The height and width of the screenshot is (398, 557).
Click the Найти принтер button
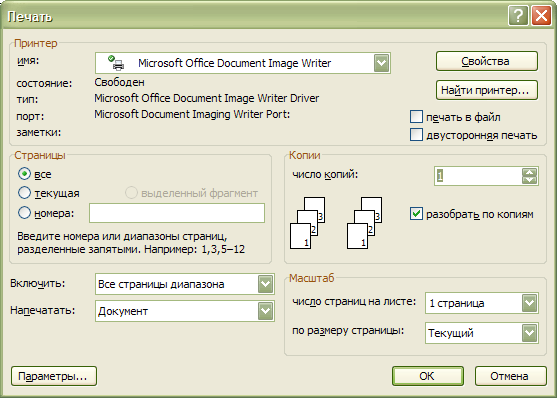click(487, 90)
